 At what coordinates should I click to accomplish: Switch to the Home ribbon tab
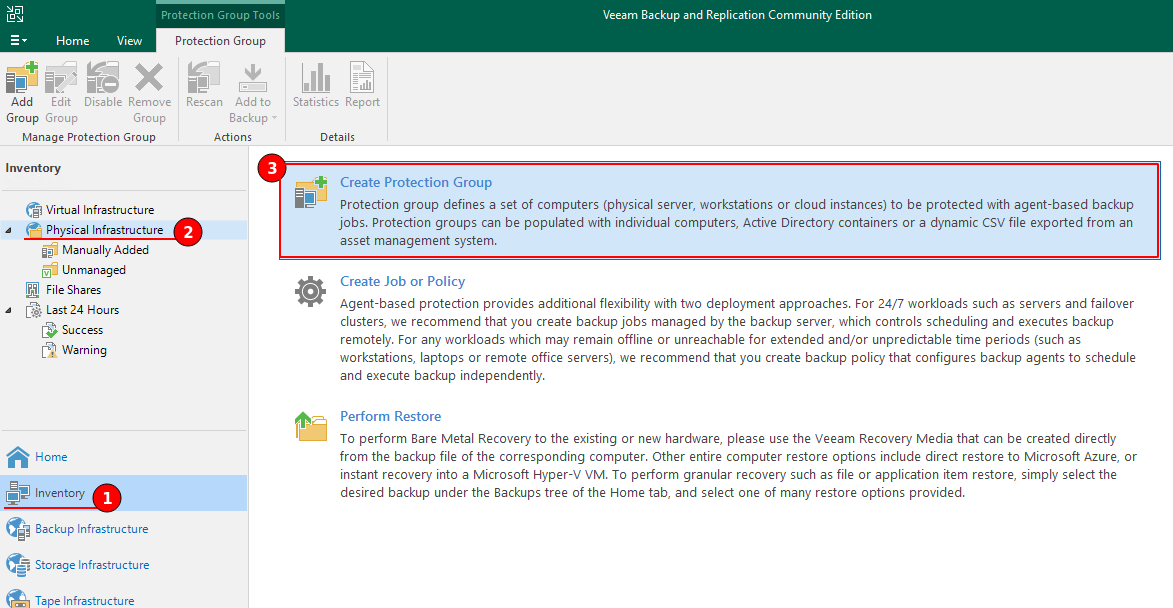(73, 40)
